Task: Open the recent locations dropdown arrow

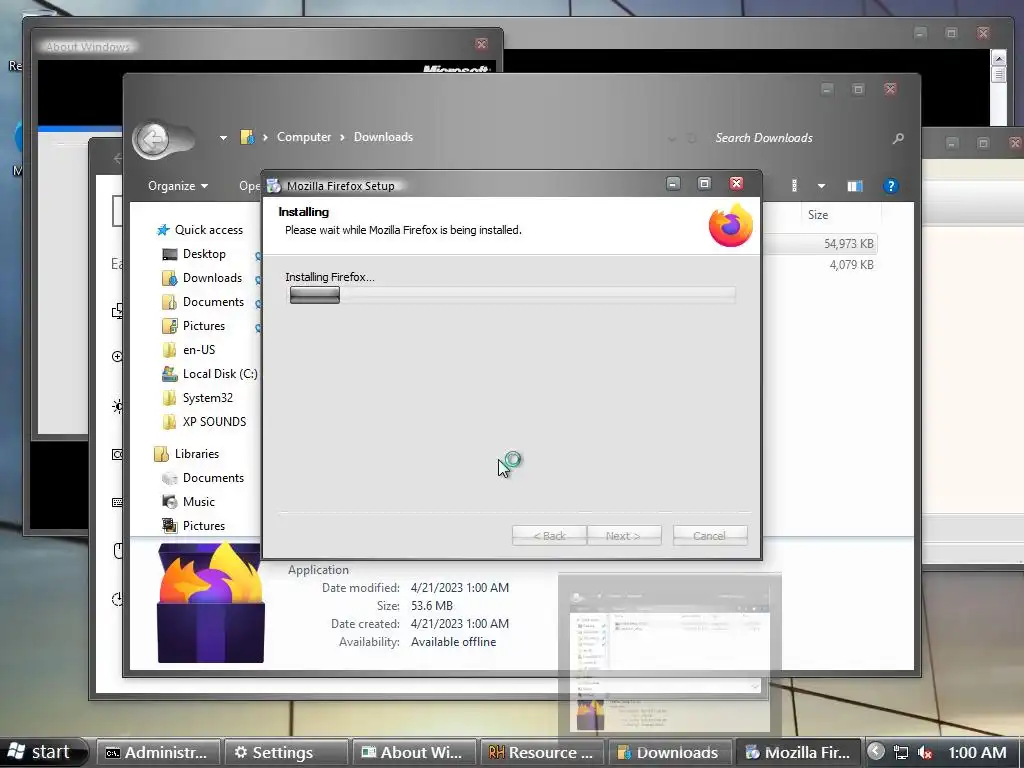Action: point(223,138)
